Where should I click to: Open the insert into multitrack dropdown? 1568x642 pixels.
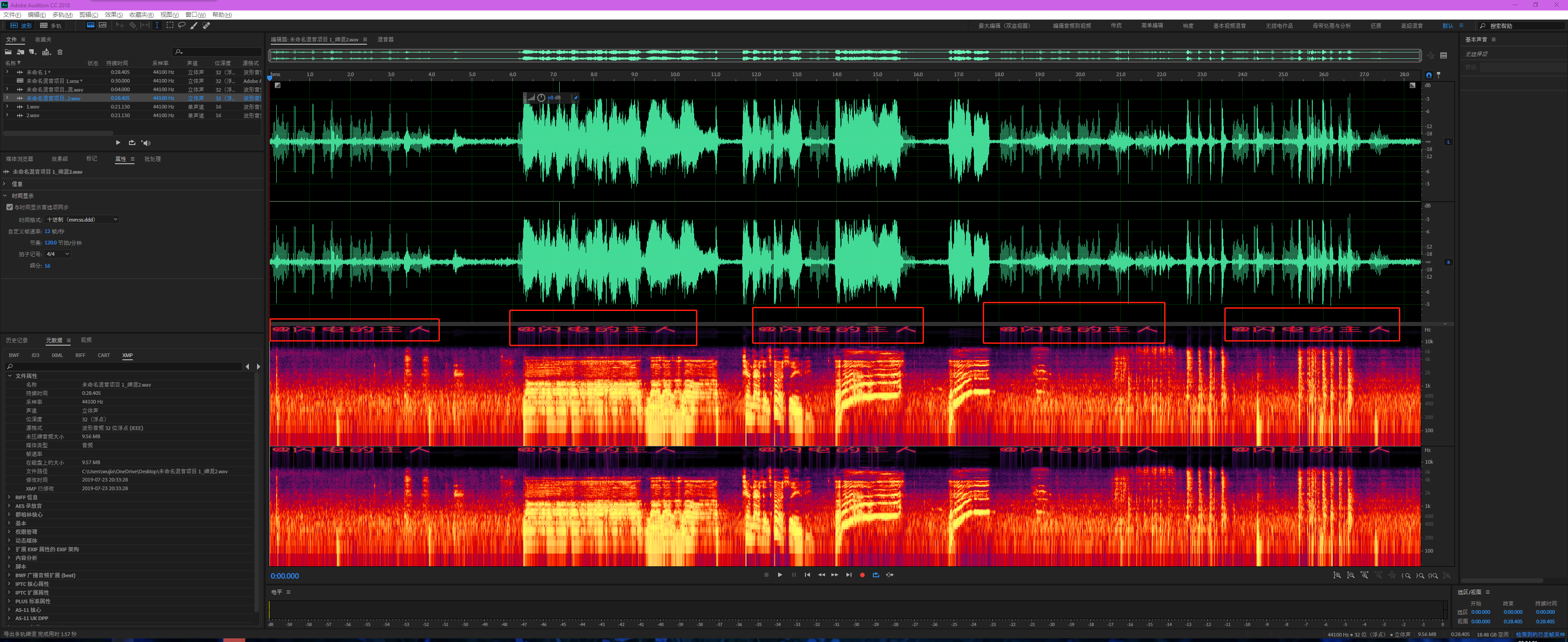pyautogui.click(x=46, y=52)
